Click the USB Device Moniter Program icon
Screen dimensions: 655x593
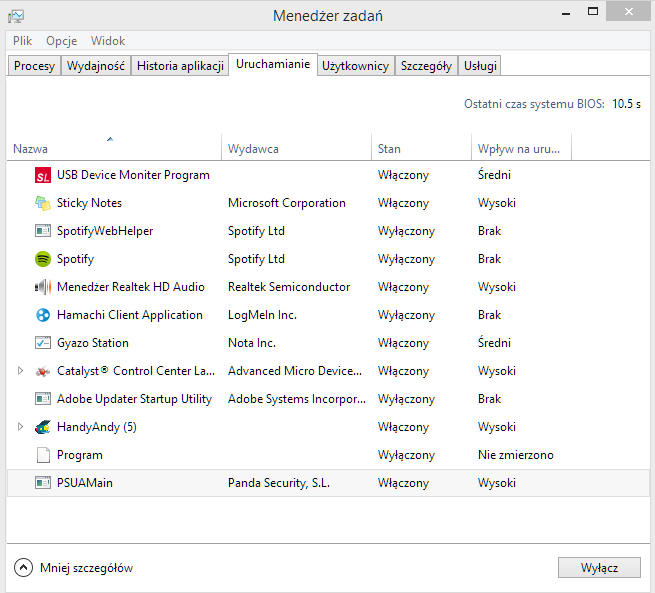pos(43,175)
